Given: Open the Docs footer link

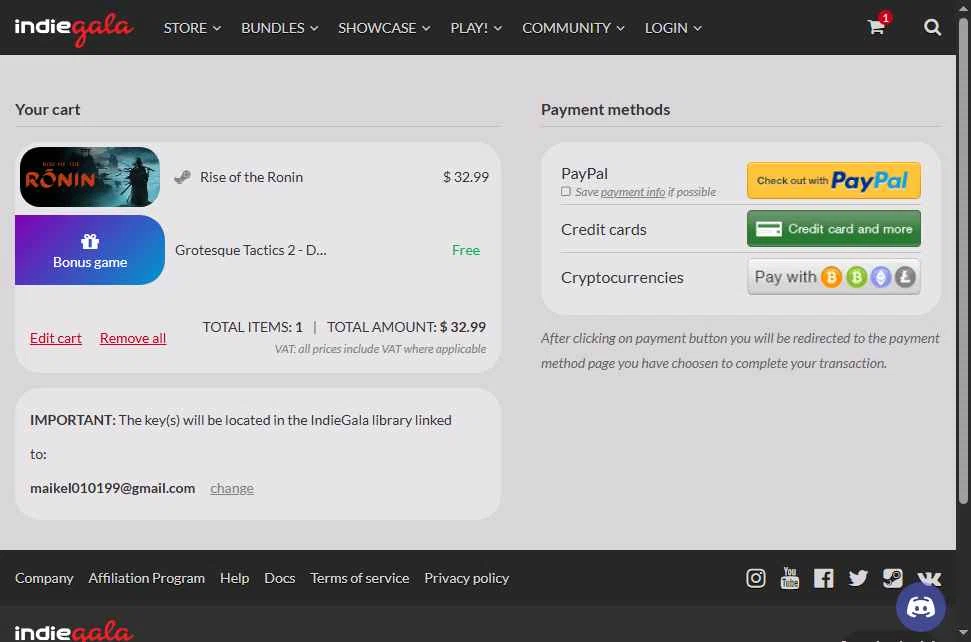Looking at the screenshot, I should pos(279,578).
